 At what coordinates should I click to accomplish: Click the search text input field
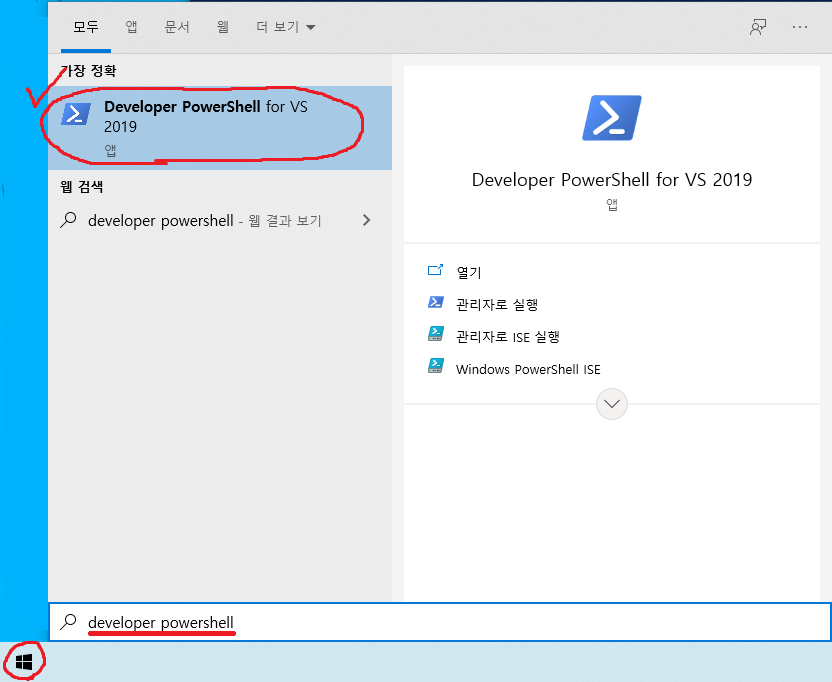coord(450,622)
